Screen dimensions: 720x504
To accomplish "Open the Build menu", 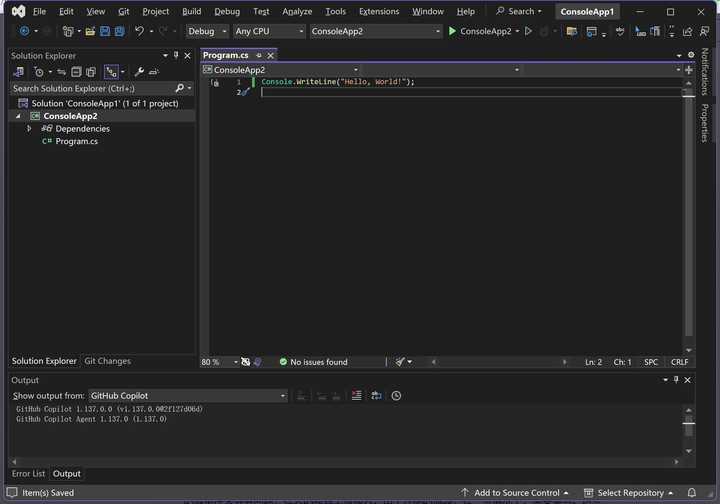I will 191,11.
